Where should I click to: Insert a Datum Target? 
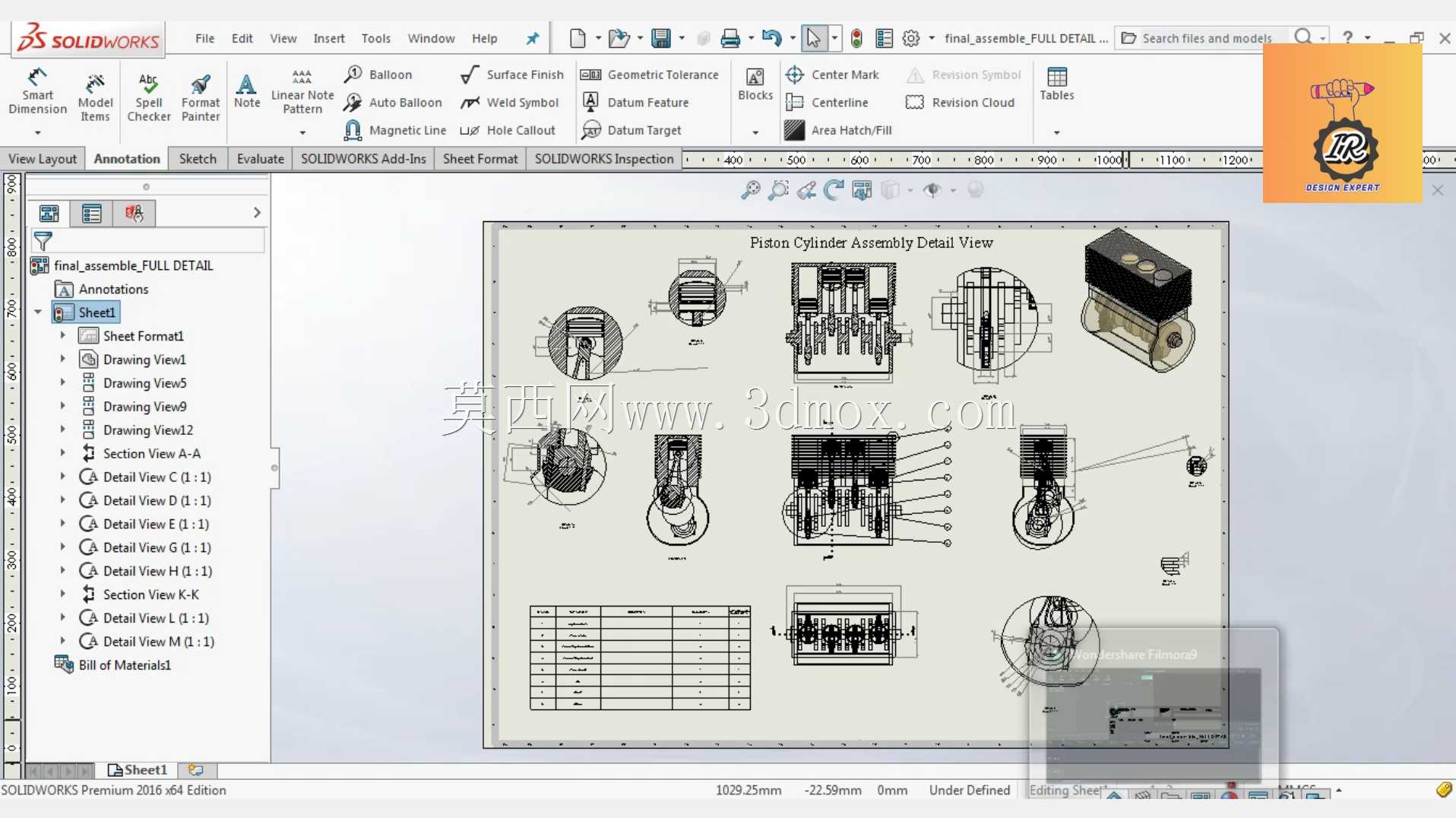coord(631,131)
